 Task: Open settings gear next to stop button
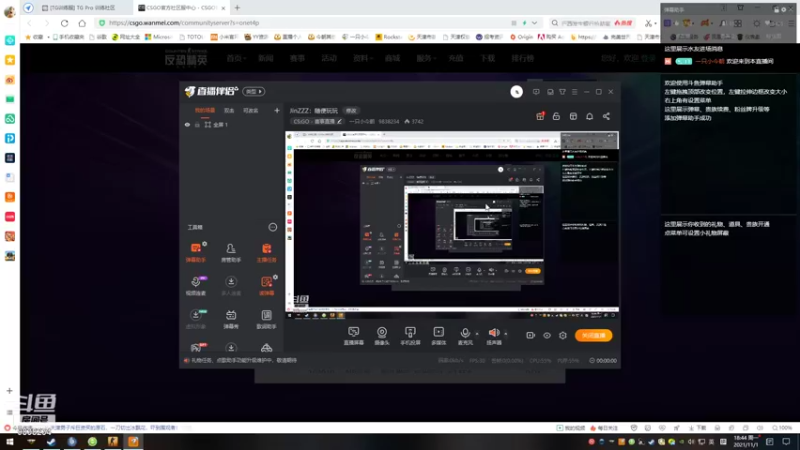[563, 335]
